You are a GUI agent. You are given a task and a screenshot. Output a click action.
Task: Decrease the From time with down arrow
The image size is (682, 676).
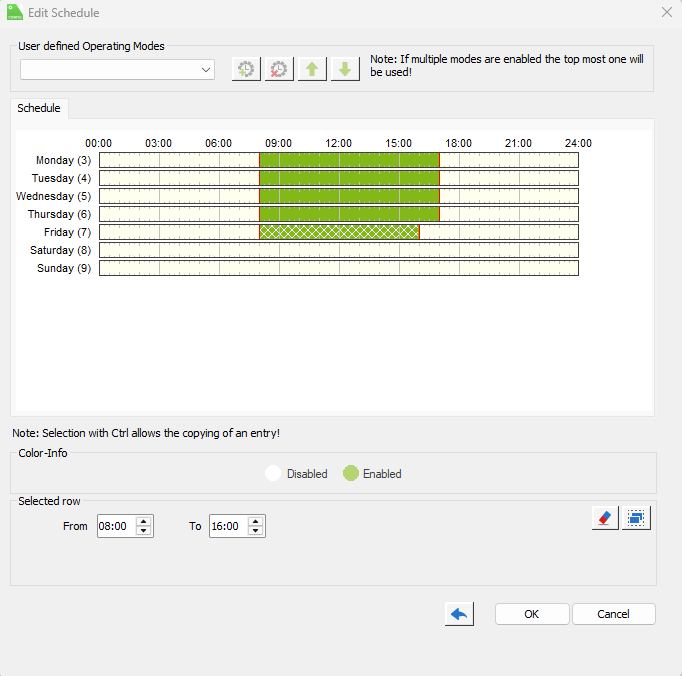coord(144,531)
